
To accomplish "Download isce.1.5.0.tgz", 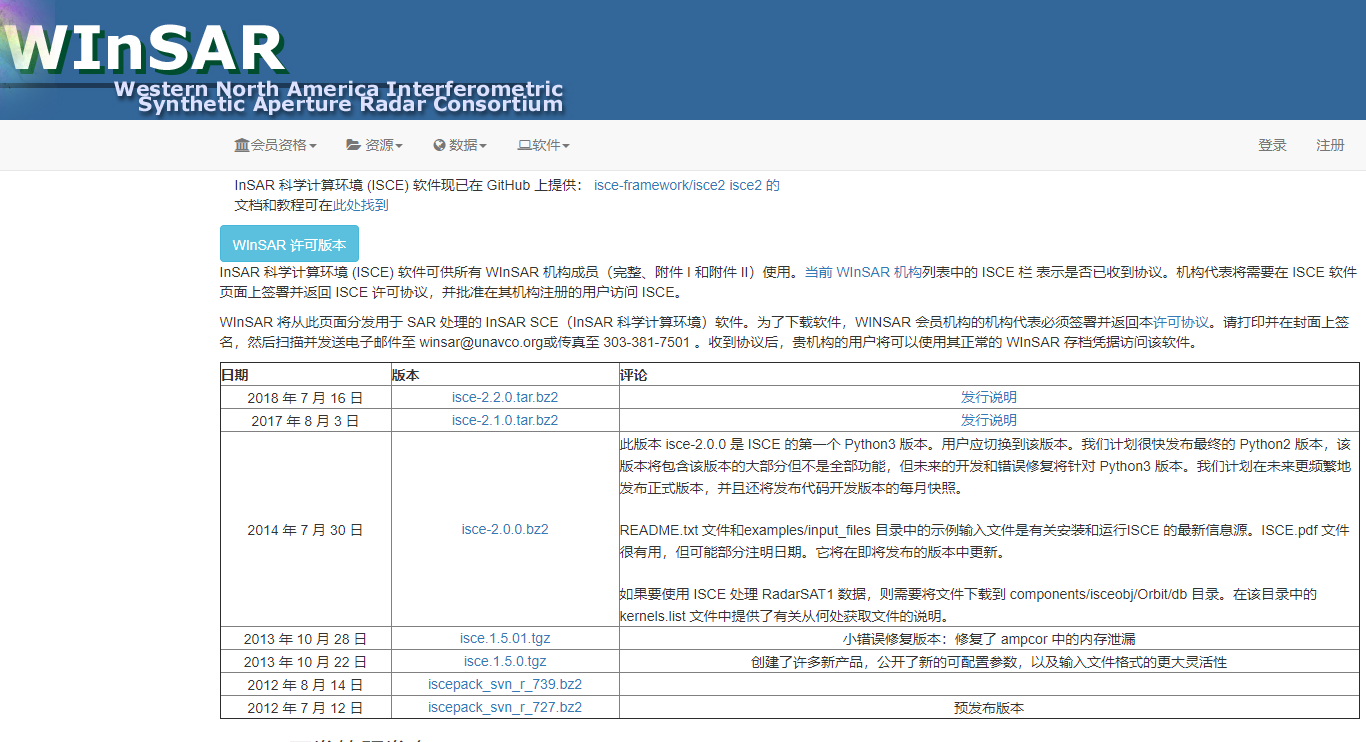I will coord(505,661).
